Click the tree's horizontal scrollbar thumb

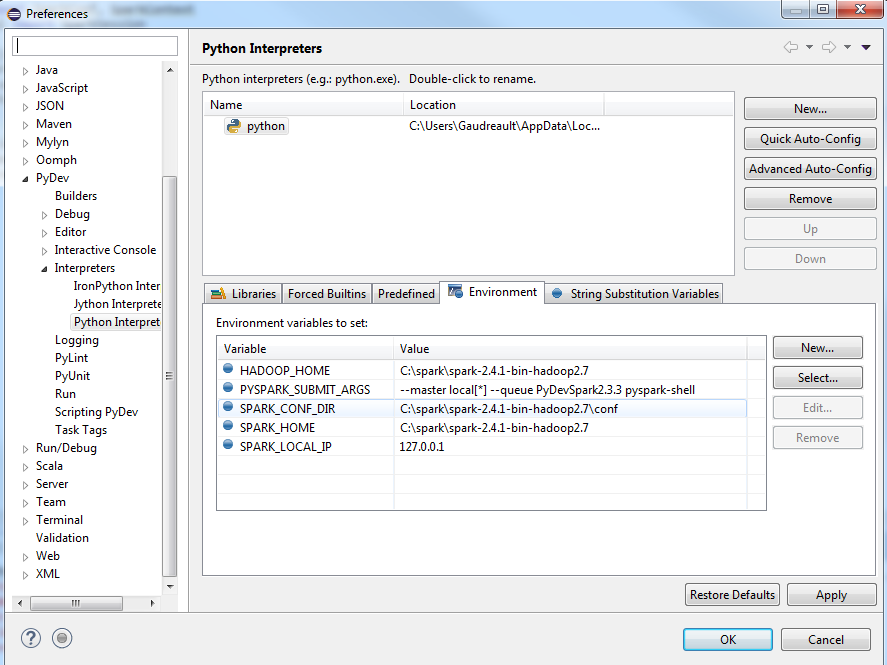(x=76, y=603)
